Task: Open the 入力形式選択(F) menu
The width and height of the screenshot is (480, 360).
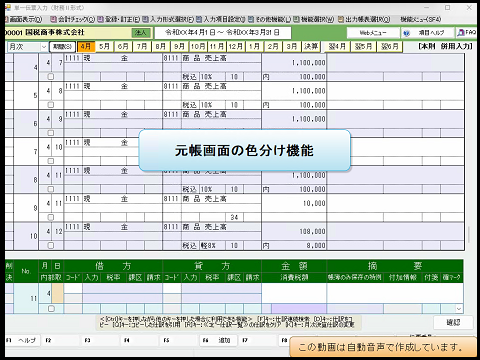Action: (x=168, y=19)
